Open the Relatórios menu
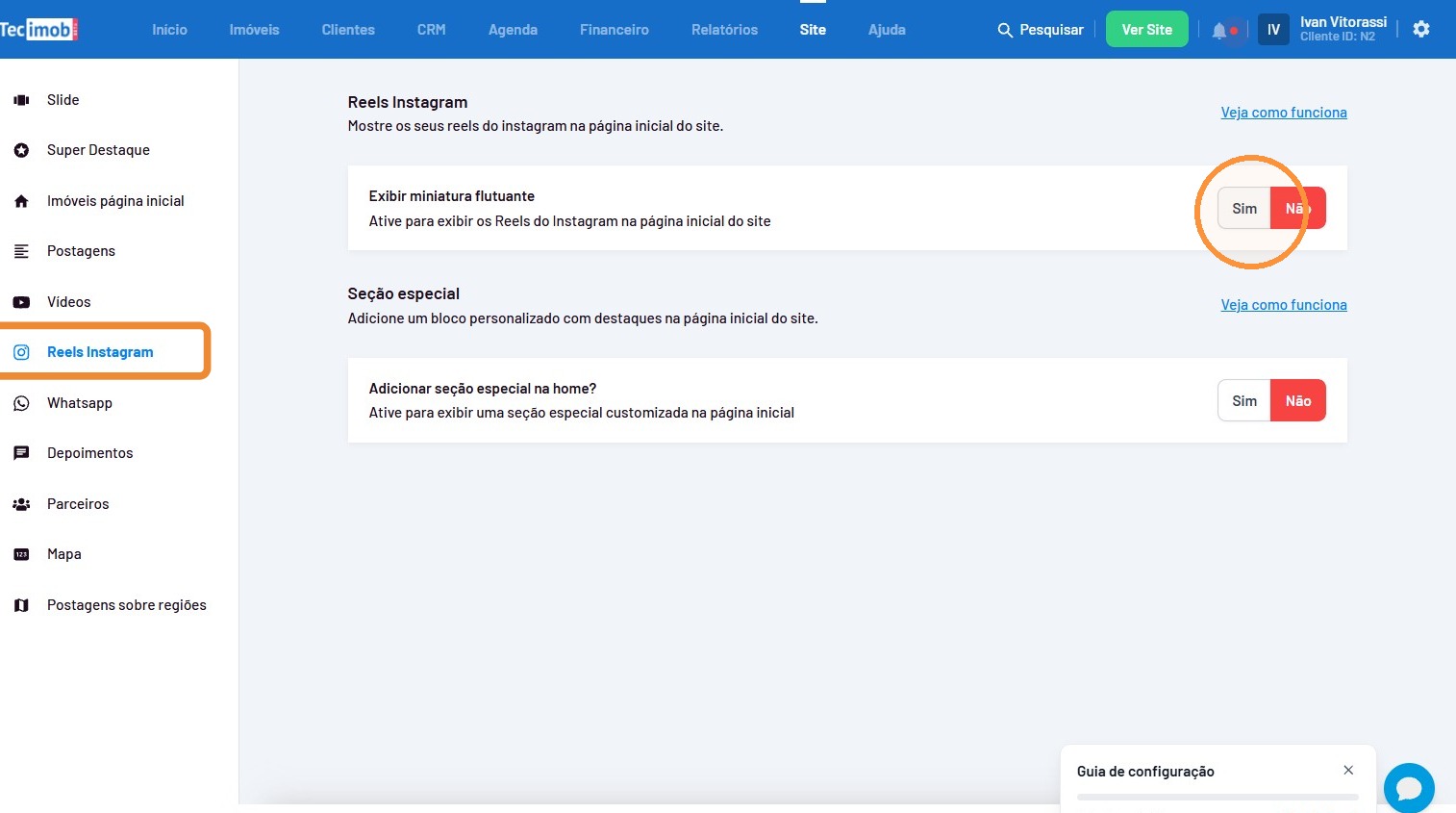 [724, 30]
